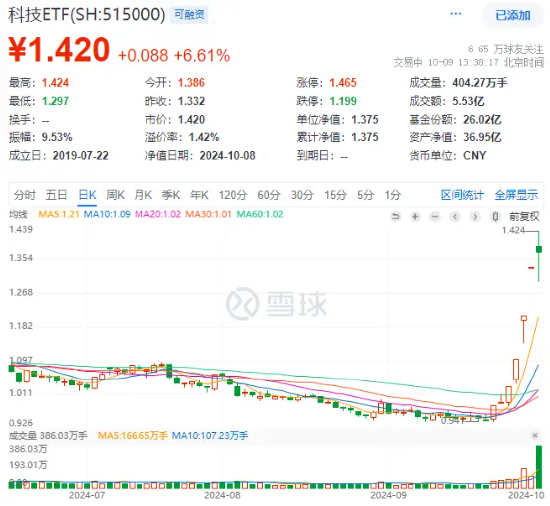
Task: Click the MA20:1.02 indicator label
Action: (158, 214)
